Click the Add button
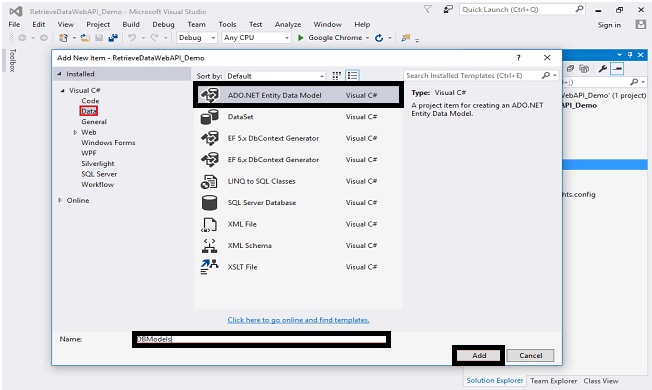Image resolution: width=652 pixels, height=390 pixels. click(x=479, y=355)
